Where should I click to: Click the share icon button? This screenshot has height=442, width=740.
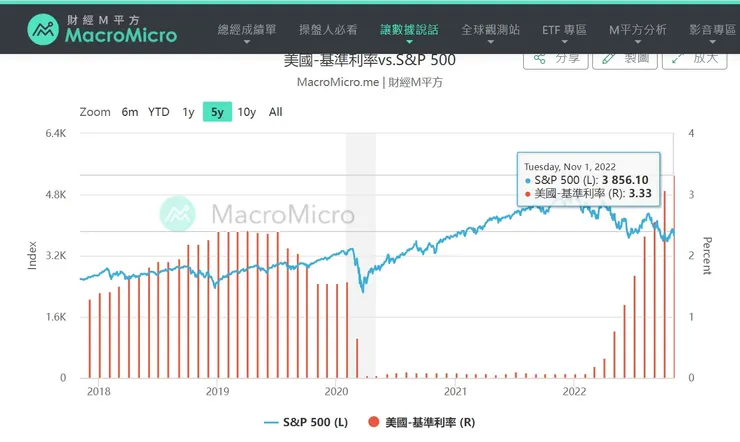(x=540, y=58)
